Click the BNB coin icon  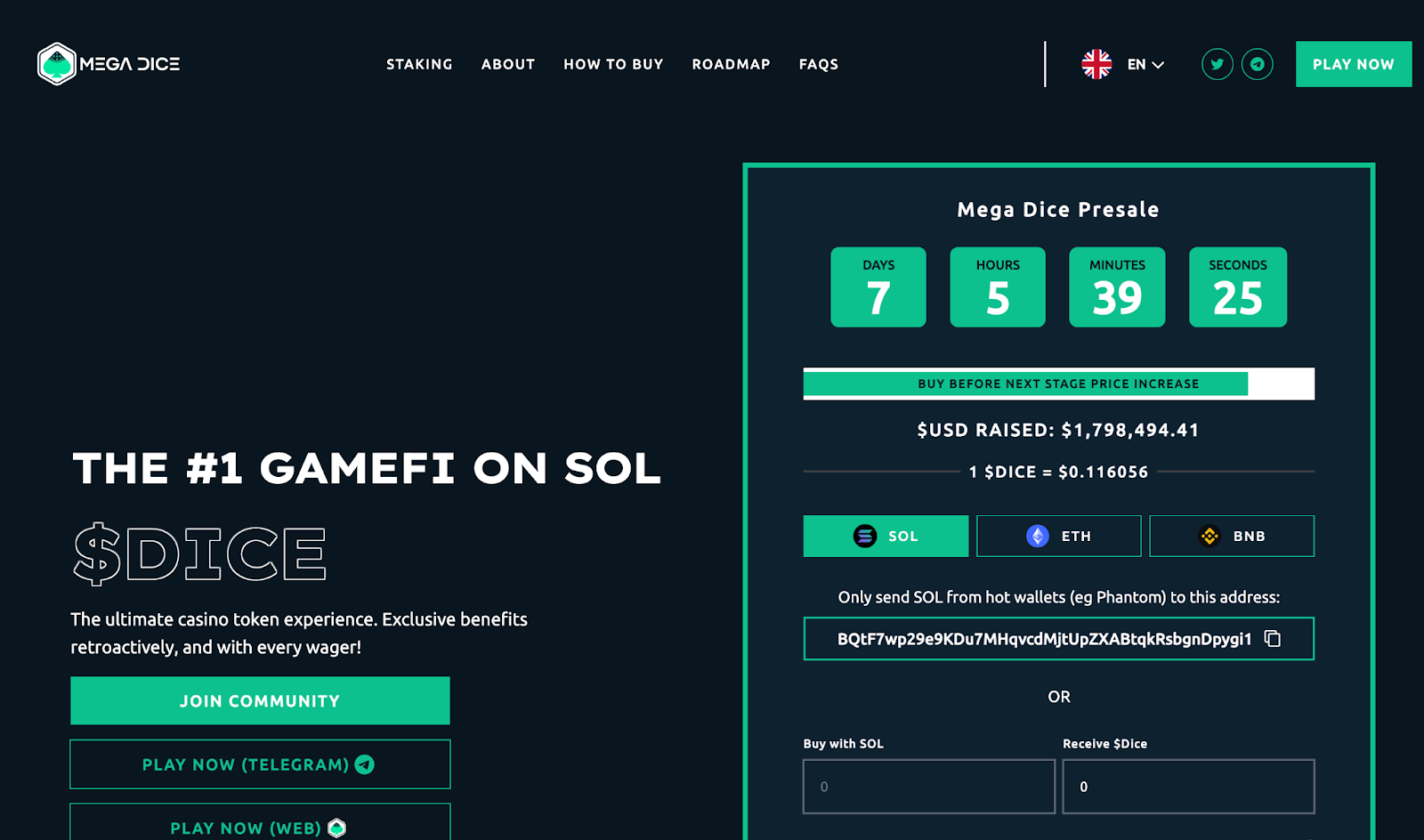point(1210,536)
